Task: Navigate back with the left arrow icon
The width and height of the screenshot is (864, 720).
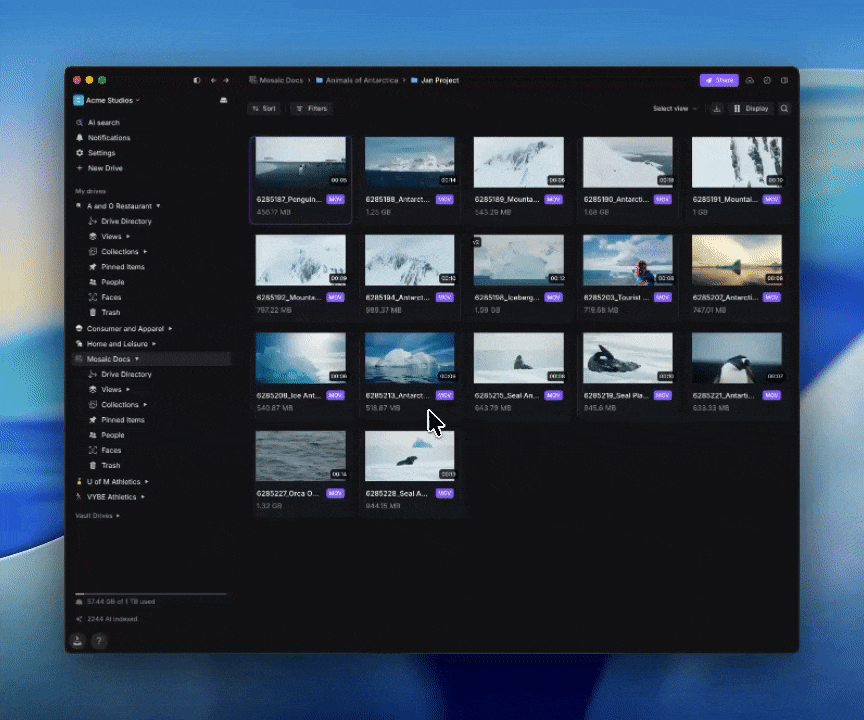Action: pos(213,80)
